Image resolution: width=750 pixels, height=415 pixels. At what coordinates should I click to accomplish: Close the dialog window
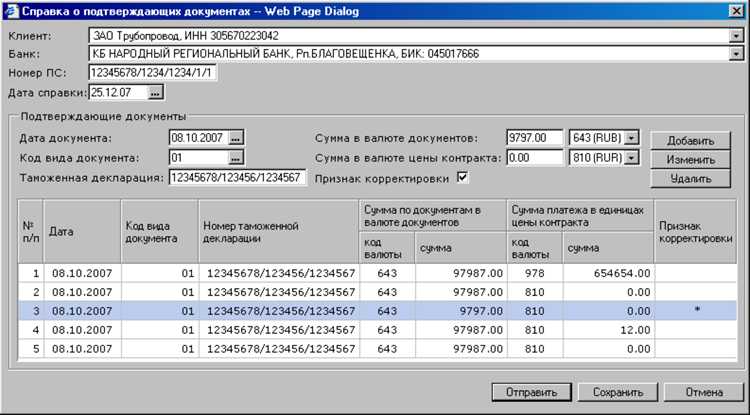[736, 11]
